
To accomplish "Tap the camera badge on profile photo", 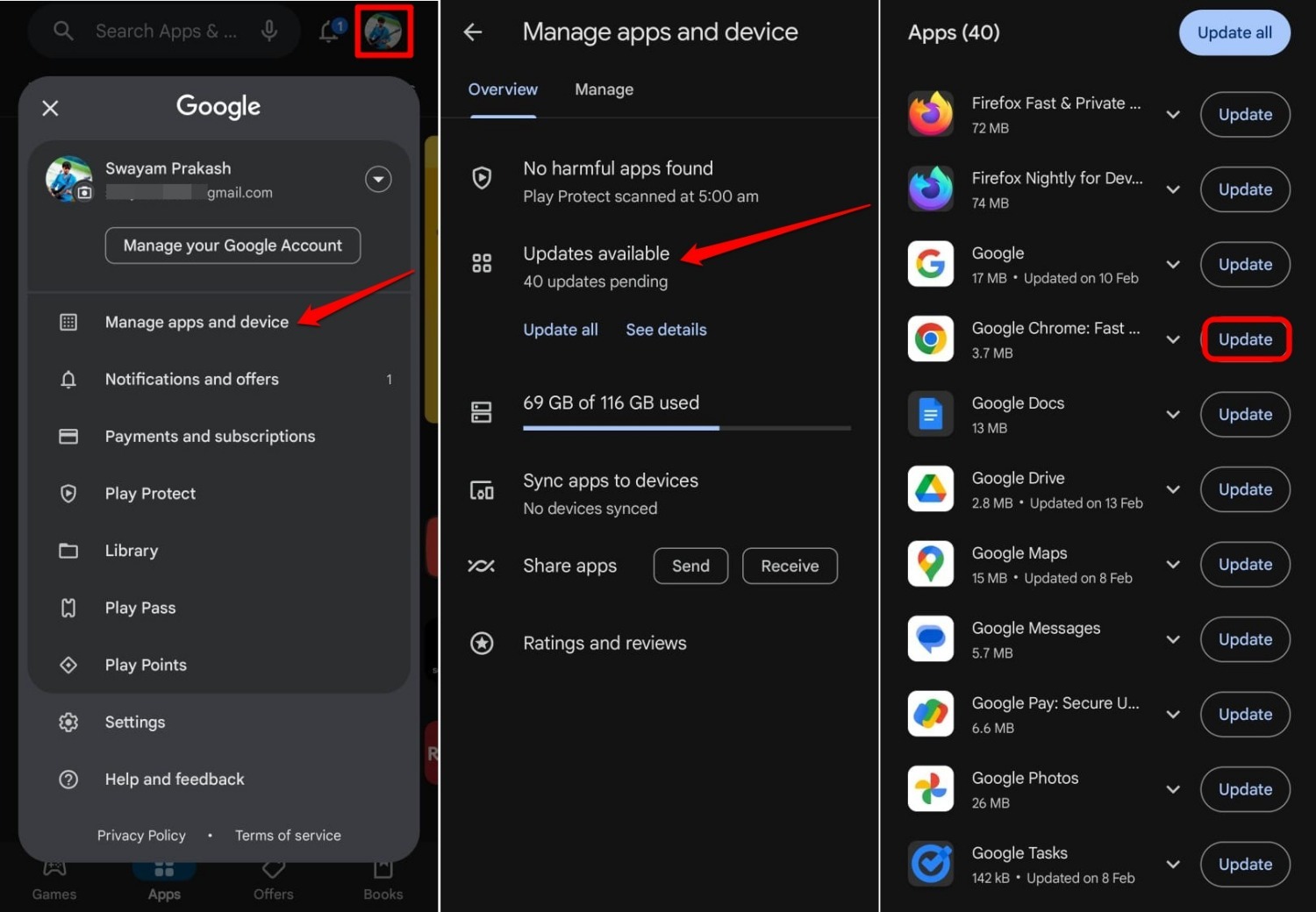I will (x=84, y=193).
